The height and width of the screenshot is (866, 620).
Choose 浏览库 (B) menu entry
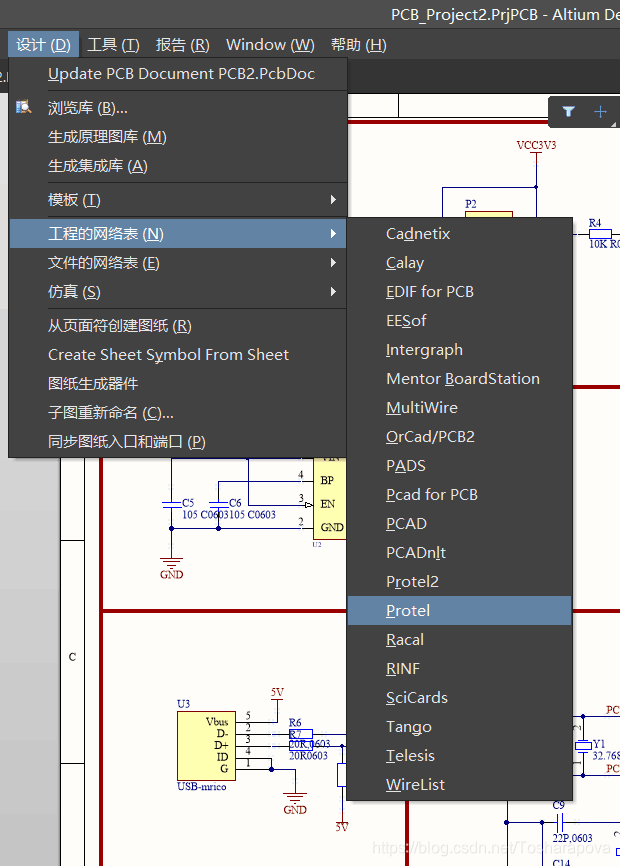tap(178, 108)
